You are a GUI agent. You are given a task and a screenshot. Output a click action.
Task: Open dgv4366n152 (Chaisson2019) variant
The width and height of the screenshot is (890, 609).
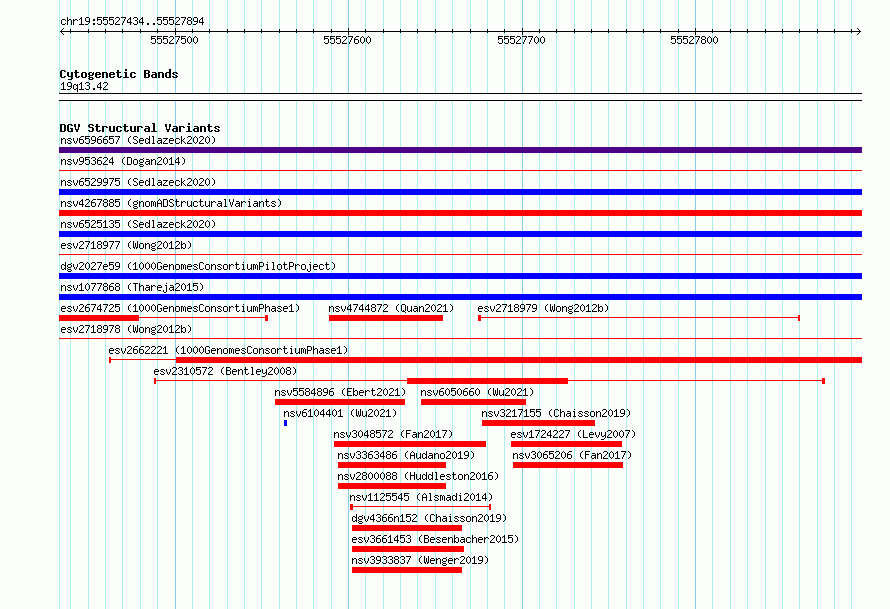click(429, 518)
